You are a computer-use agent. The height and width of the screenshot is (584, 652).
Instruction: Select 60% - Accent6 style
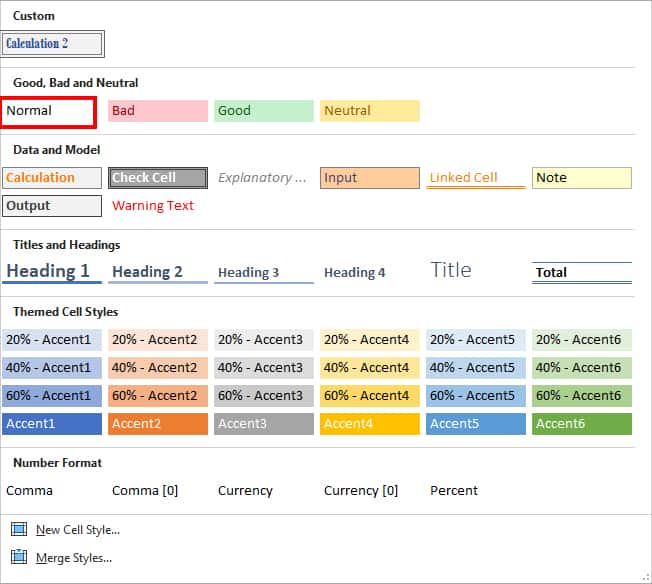[x=582, y=396]
